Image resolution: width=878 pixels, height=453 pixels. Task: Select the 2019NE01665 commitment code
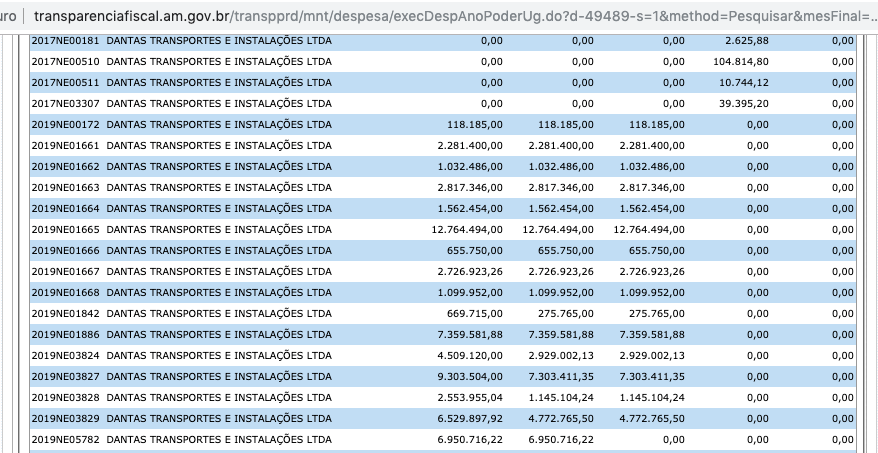point(65,230)
